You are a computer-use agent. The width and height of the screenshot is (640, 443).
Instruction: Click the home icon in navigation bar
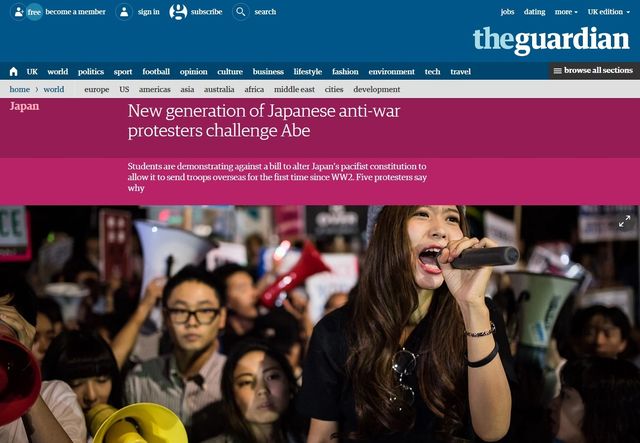pyautogui.click(x=13, y=72)
